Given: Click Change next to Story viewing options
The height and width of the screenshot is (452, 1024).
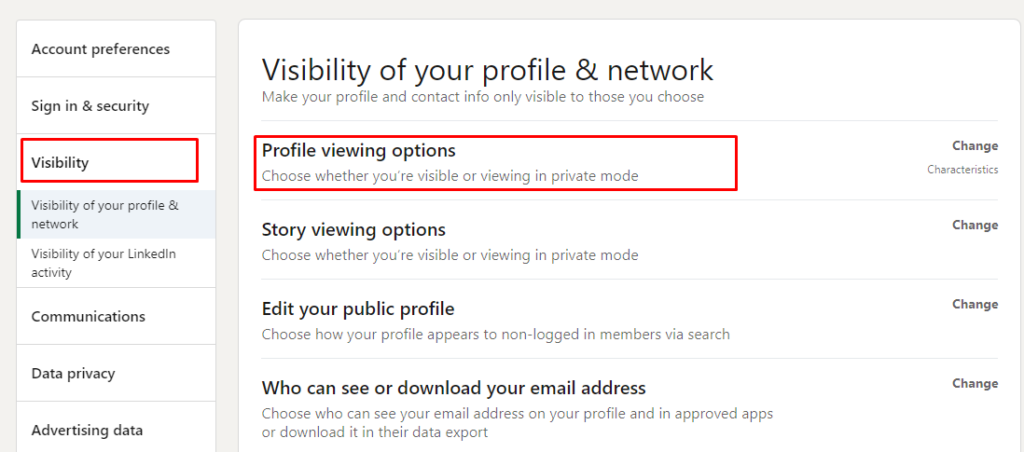Looking at the screenshot, I should click(x=975, y=225).
